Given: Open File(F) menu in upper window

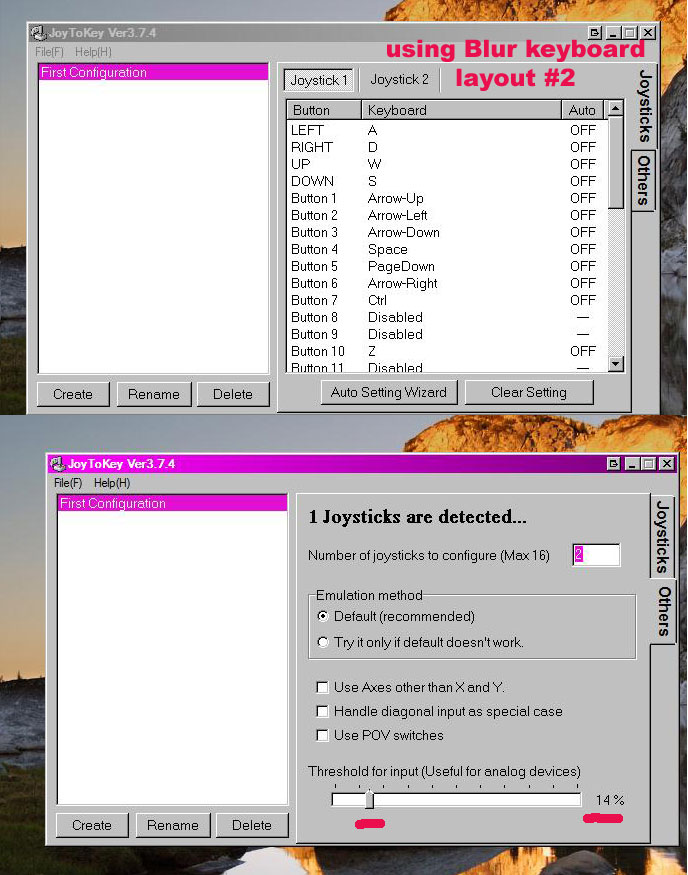Looking at the screenshot, I should (x=49, y=52).
